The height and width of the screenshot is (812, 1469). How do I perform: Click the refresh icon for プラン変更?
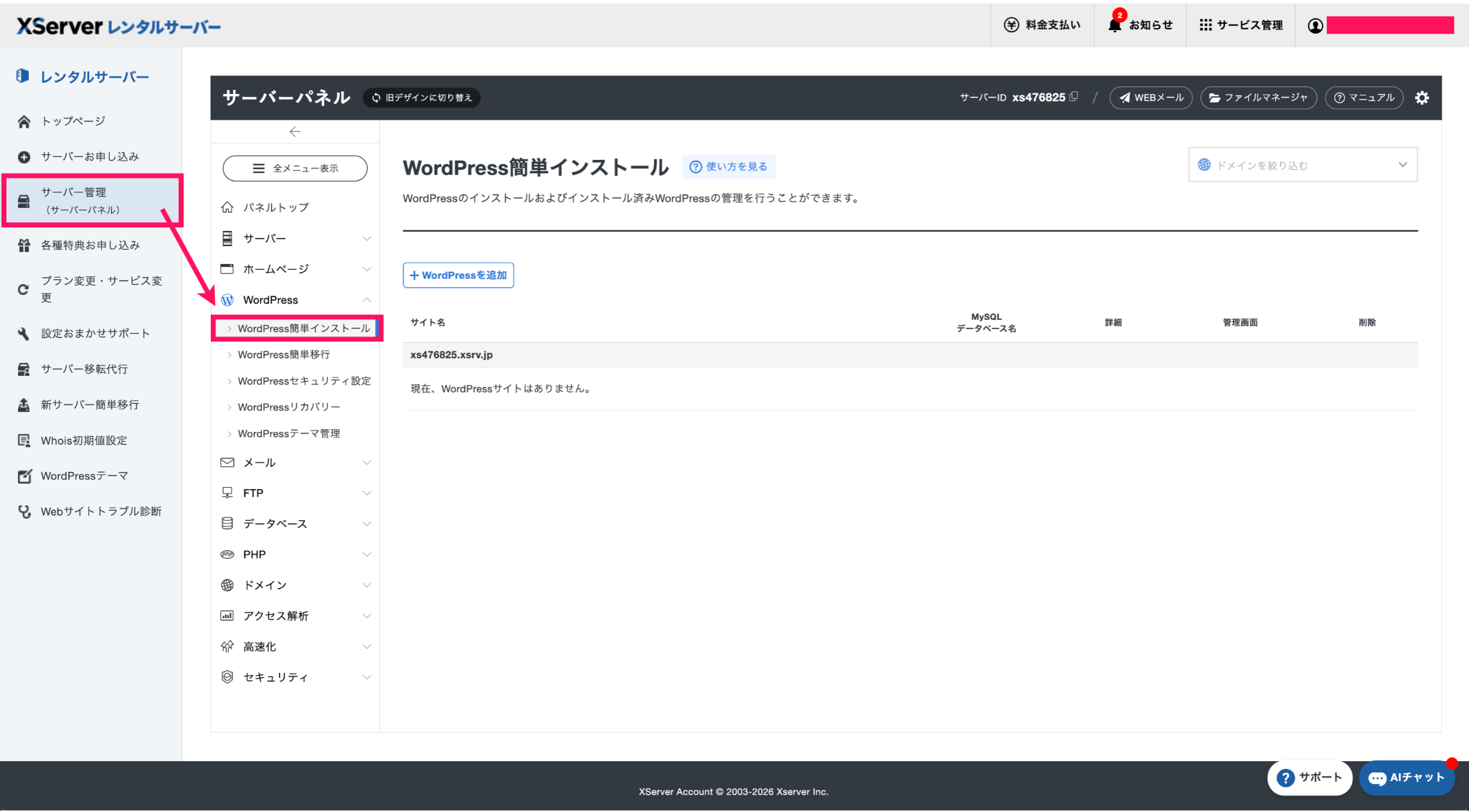point(23,289)
